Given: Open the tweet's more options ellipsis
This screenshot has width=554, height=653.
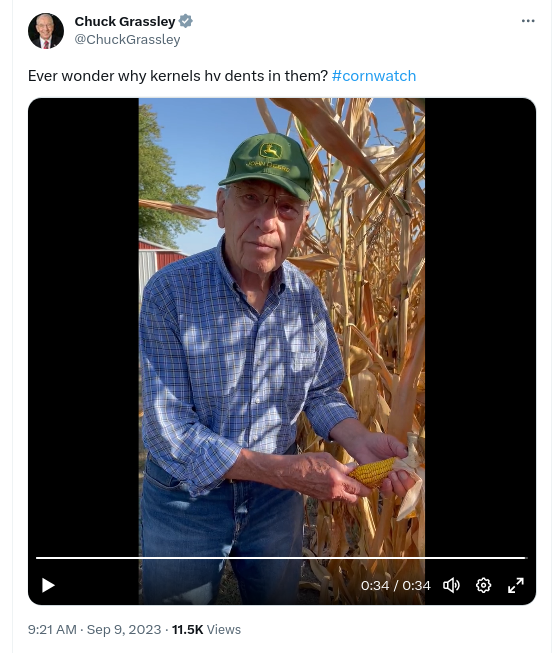Looking at the screenshot, I should [528, 21].
